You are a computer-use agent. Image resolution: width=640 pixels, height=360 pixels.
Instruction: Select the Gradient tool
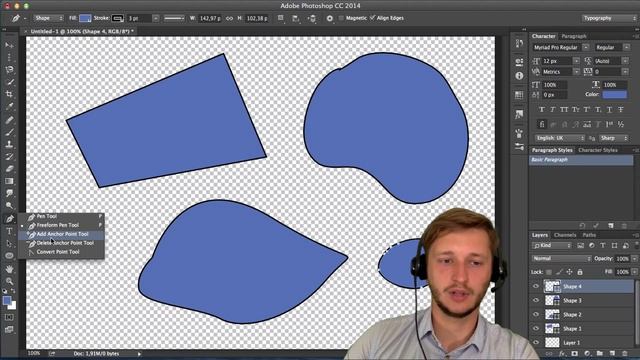[9, 181]
